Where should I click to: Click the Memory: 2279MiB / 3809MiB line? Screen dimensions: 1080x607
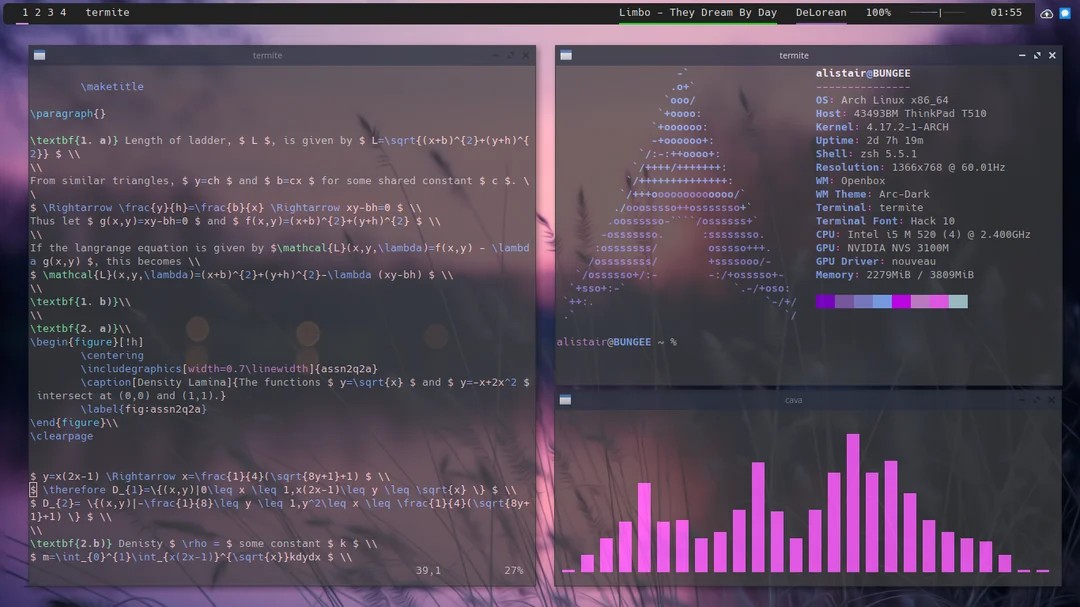(x=895, y=275)
